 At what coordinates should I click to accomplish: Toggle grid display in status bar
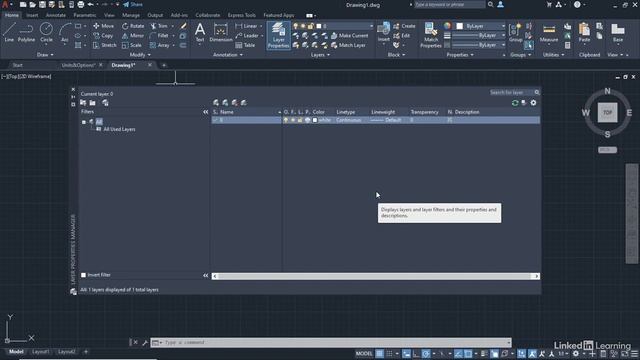coord(380,354)
